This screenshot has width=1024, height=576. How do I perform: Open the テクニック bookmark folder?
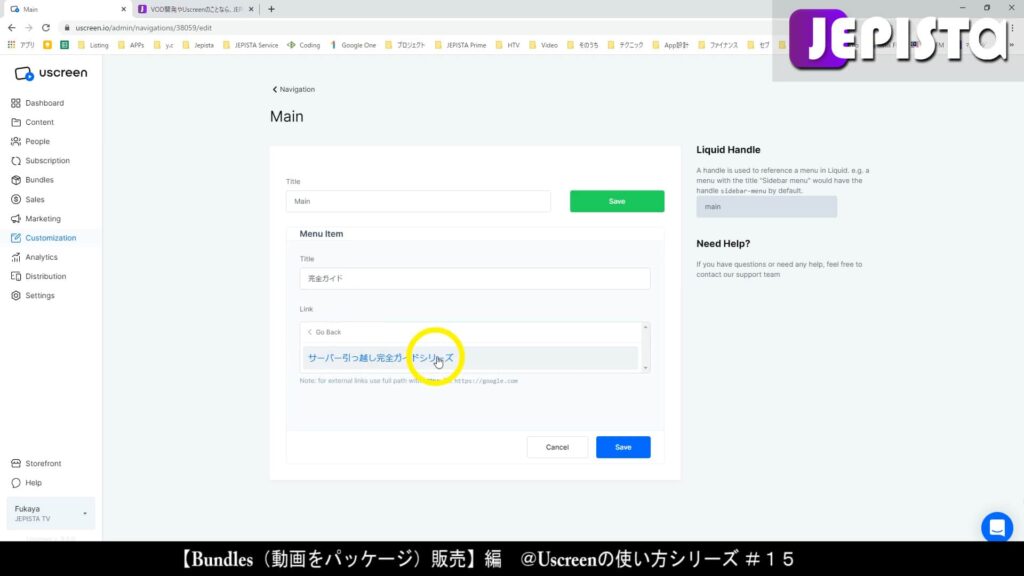pyautogui.click(x=626, y=45)
